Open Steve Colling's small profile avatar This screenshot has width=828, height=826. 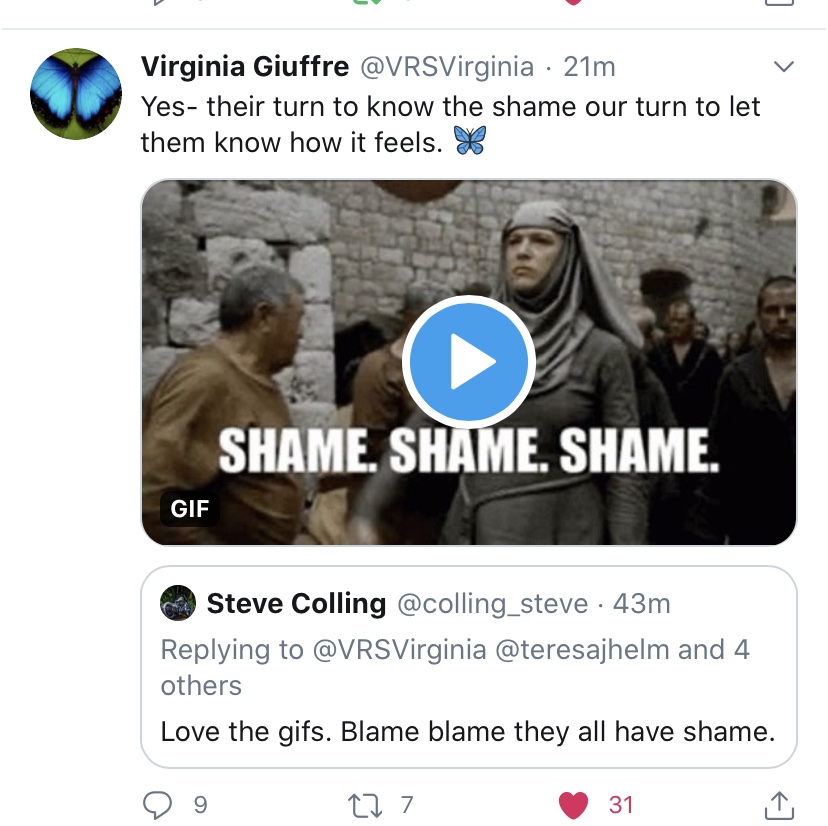click(x=178, y=604)
